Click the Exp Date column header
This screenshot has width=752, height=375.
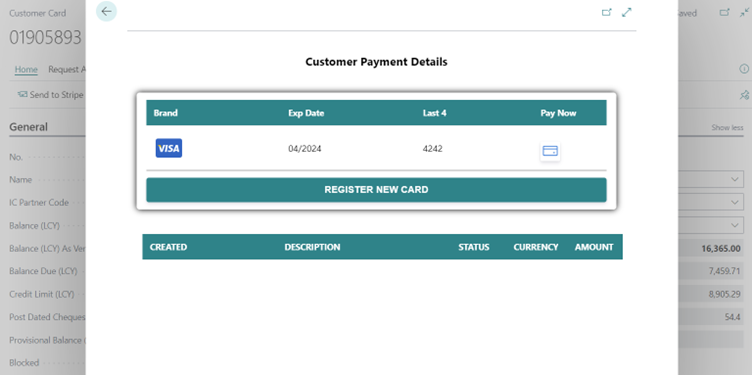306,113
